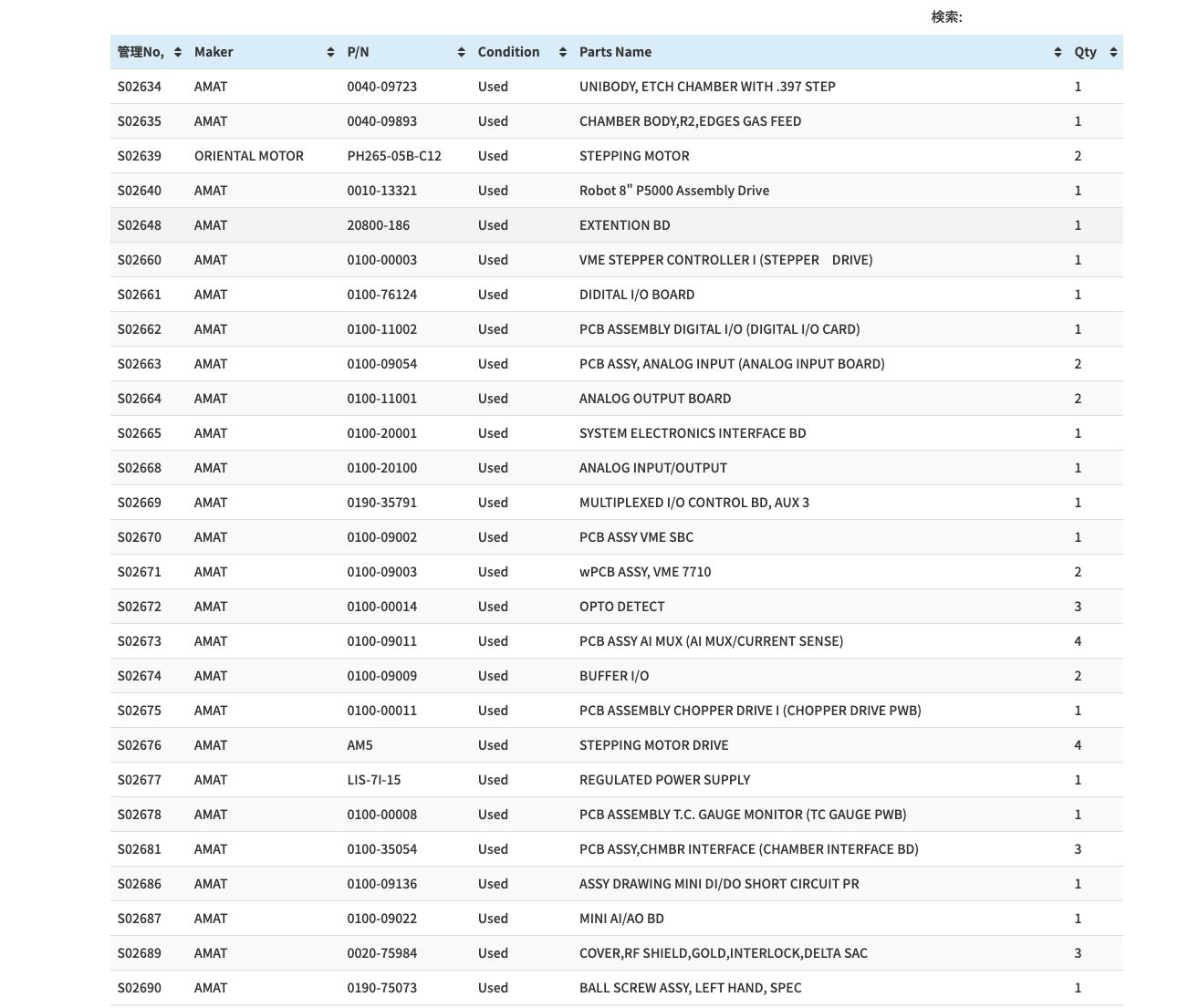Click STEPPING MOTOR parts name
Image resolution: width=1178 pixels, height=1008 pixels.
pyautogui.click(x=634, y=156)
